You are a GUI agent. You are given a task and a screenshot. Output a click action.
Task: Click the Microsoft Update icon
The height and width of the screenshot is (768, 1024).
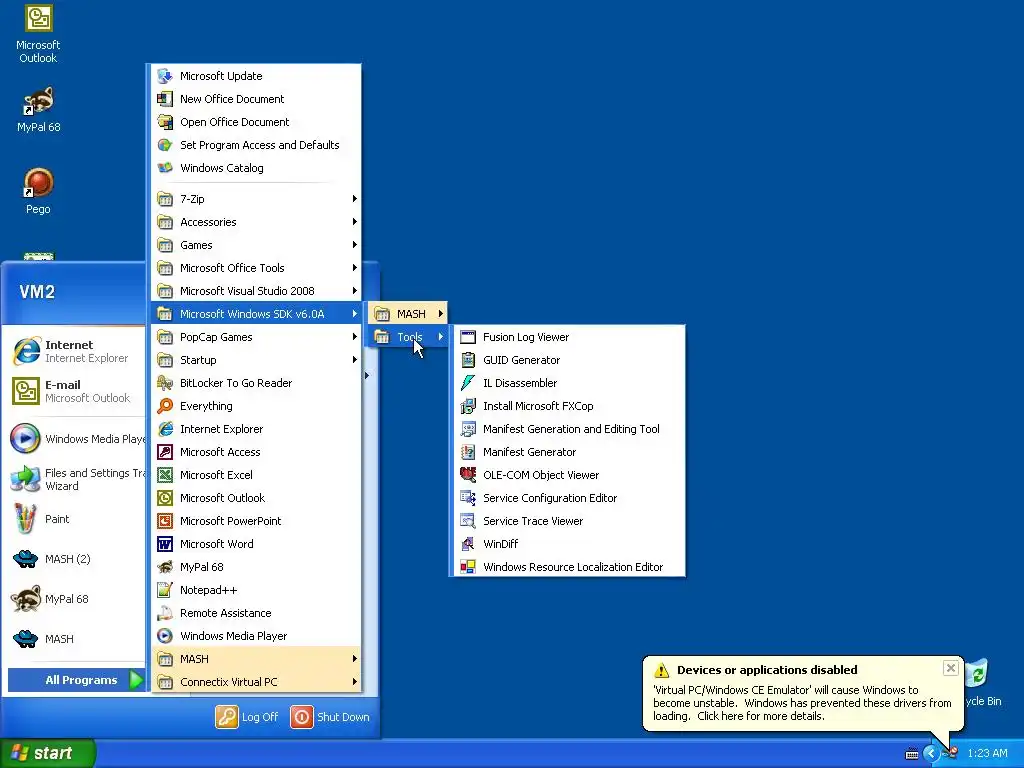165,76
